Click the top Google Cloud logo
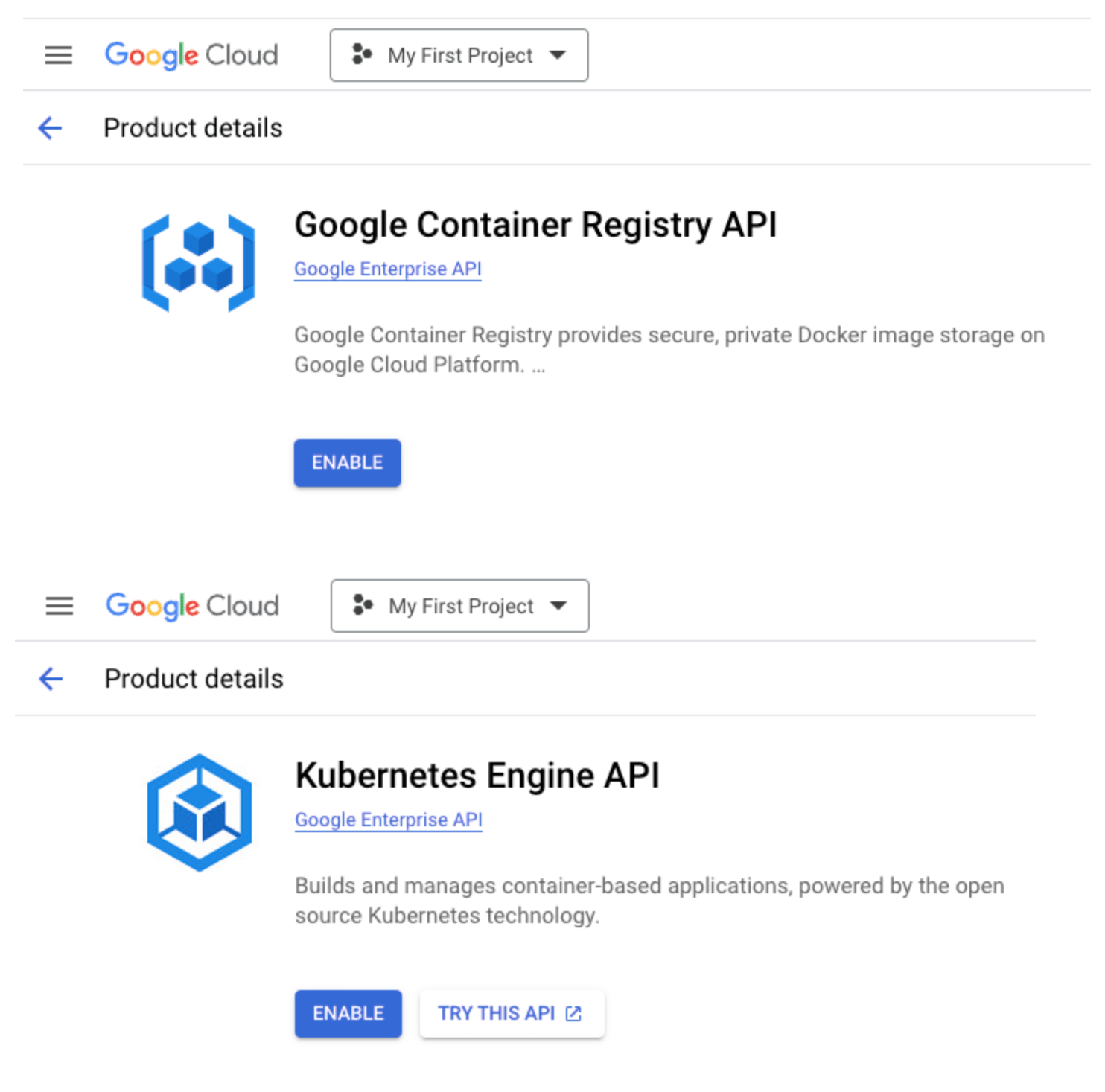 click(x=191, y=55)
